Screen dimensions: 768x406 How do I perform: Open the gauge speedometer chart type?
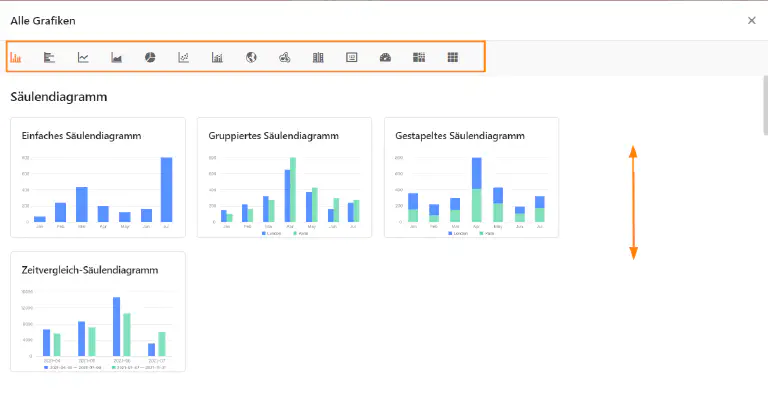click(x=385, y=57)
